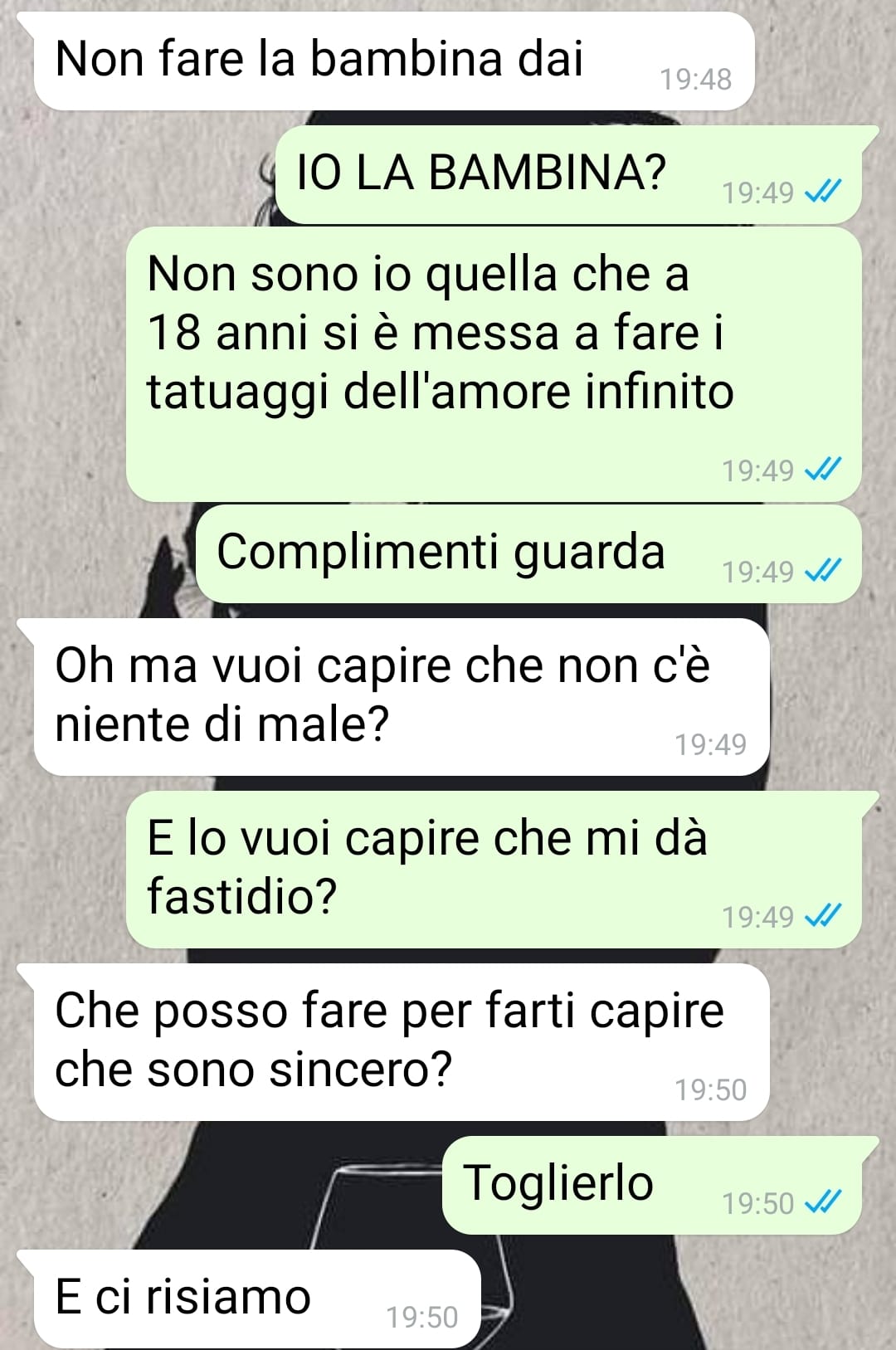Screen dimensions: 896x1350
Task: Tap the 'mi dà fastidio?' message bubble
Action: 494,869
